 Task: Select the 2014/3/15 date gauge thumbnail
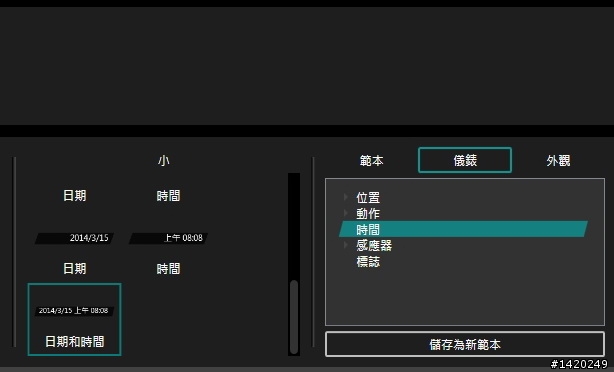coord(74,238)
